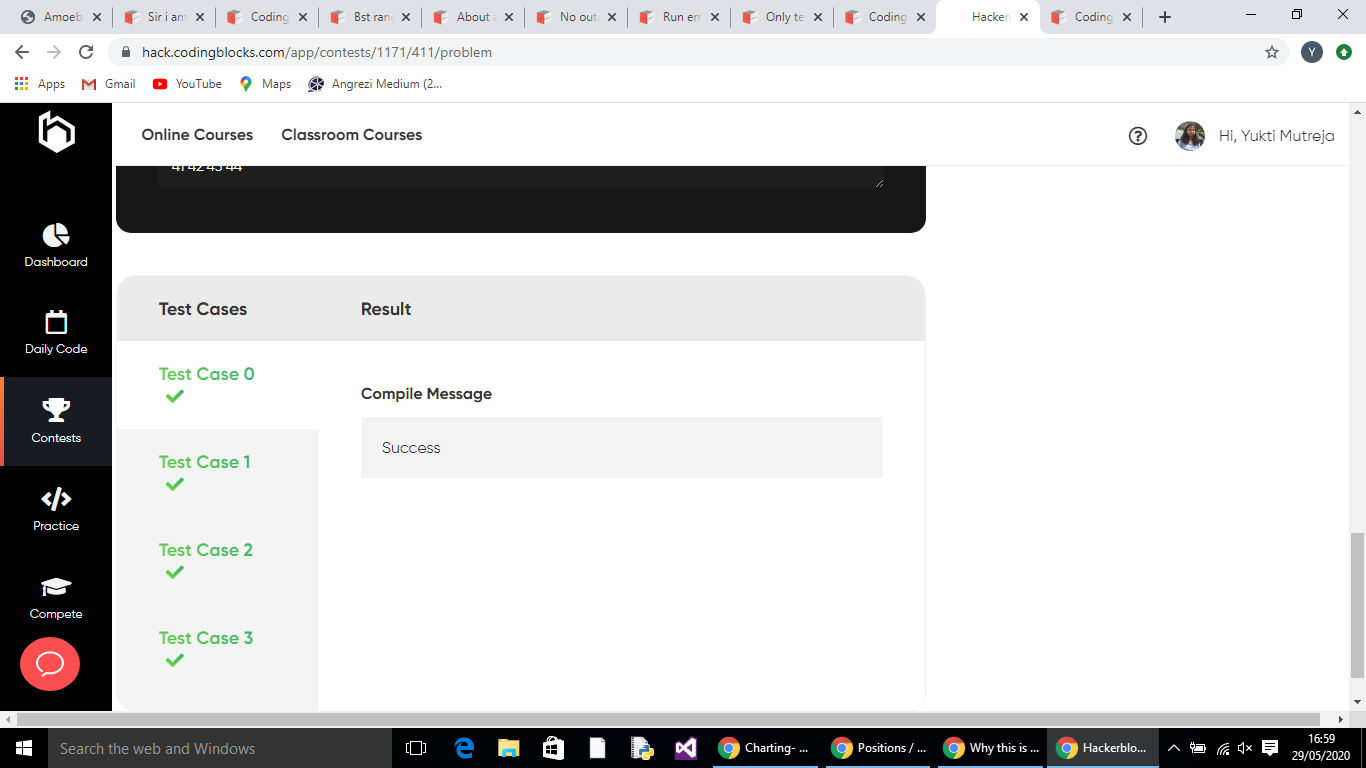Open Classroom Courses in the header
The height and width of the screenshot is (768, 1366).
pos(352,135)
